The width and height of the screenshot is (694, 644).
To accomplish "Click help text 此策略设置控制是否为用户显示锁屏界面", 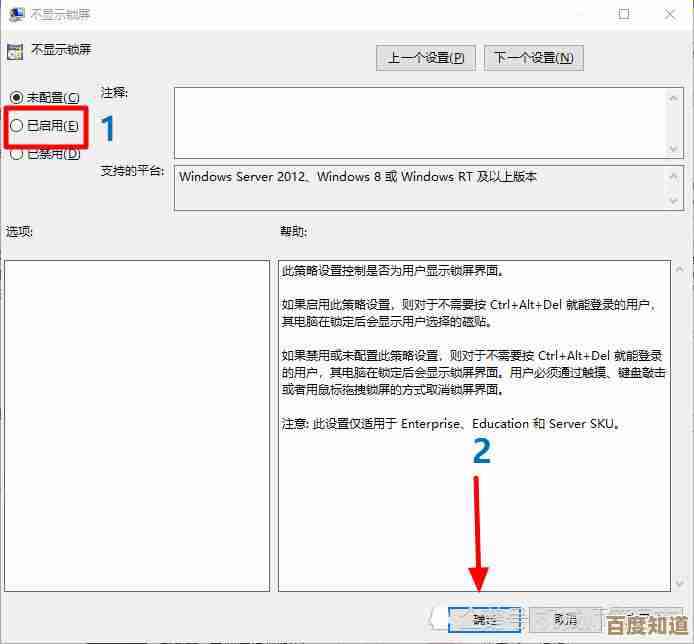I will tap(393, 270).
